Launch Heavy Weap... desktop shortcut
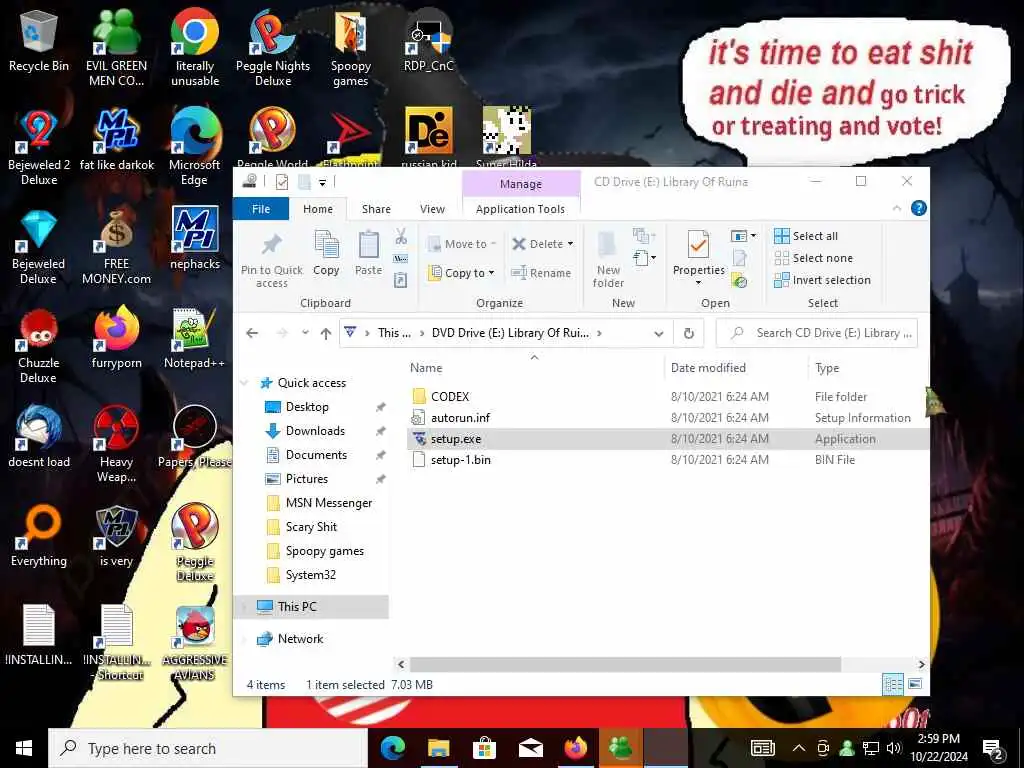The height and width of the screenshot is (768, 1024). (116, 444)
